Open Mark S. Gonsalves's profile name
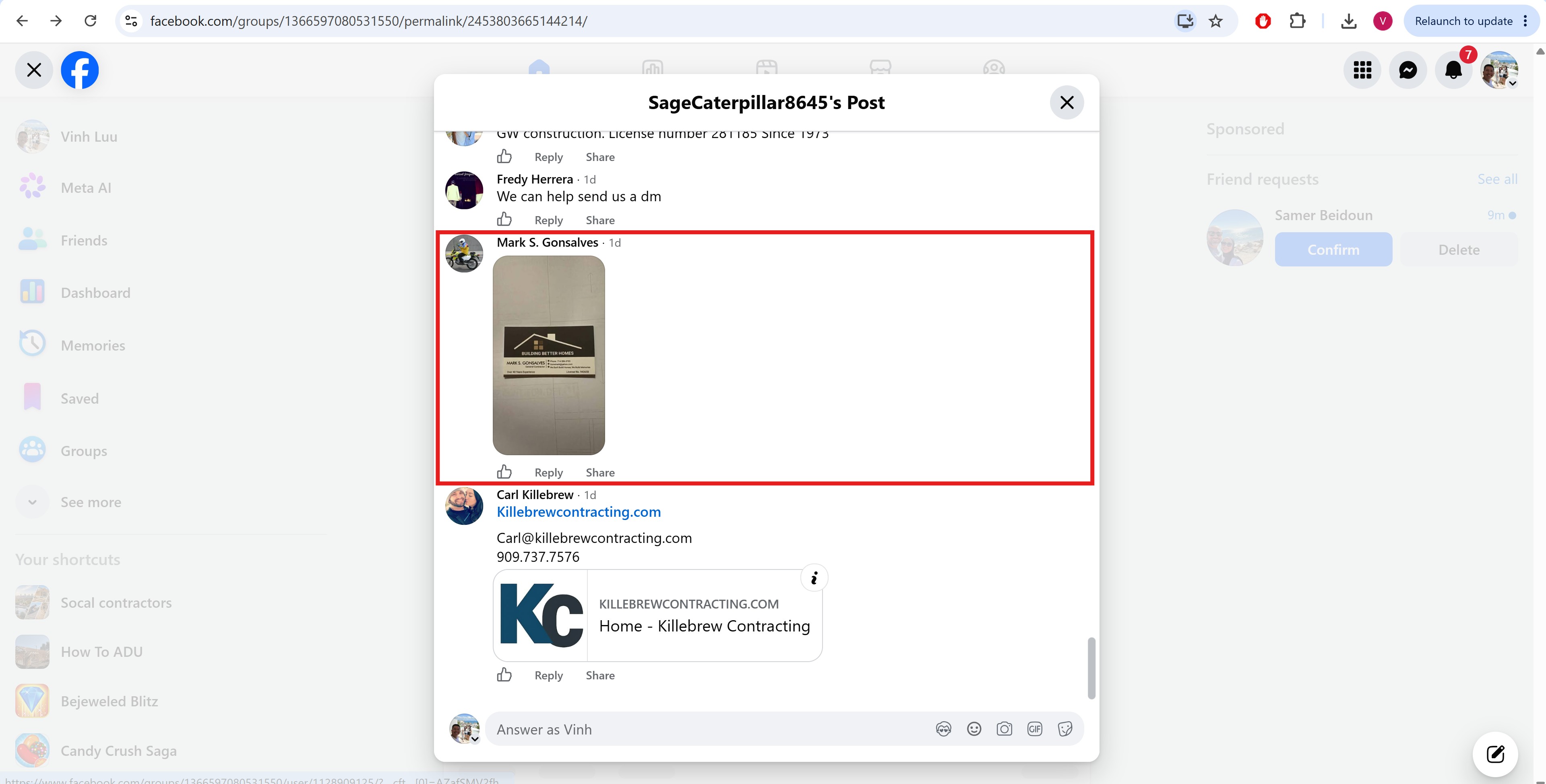1546x784 pixels. (548, 242)
